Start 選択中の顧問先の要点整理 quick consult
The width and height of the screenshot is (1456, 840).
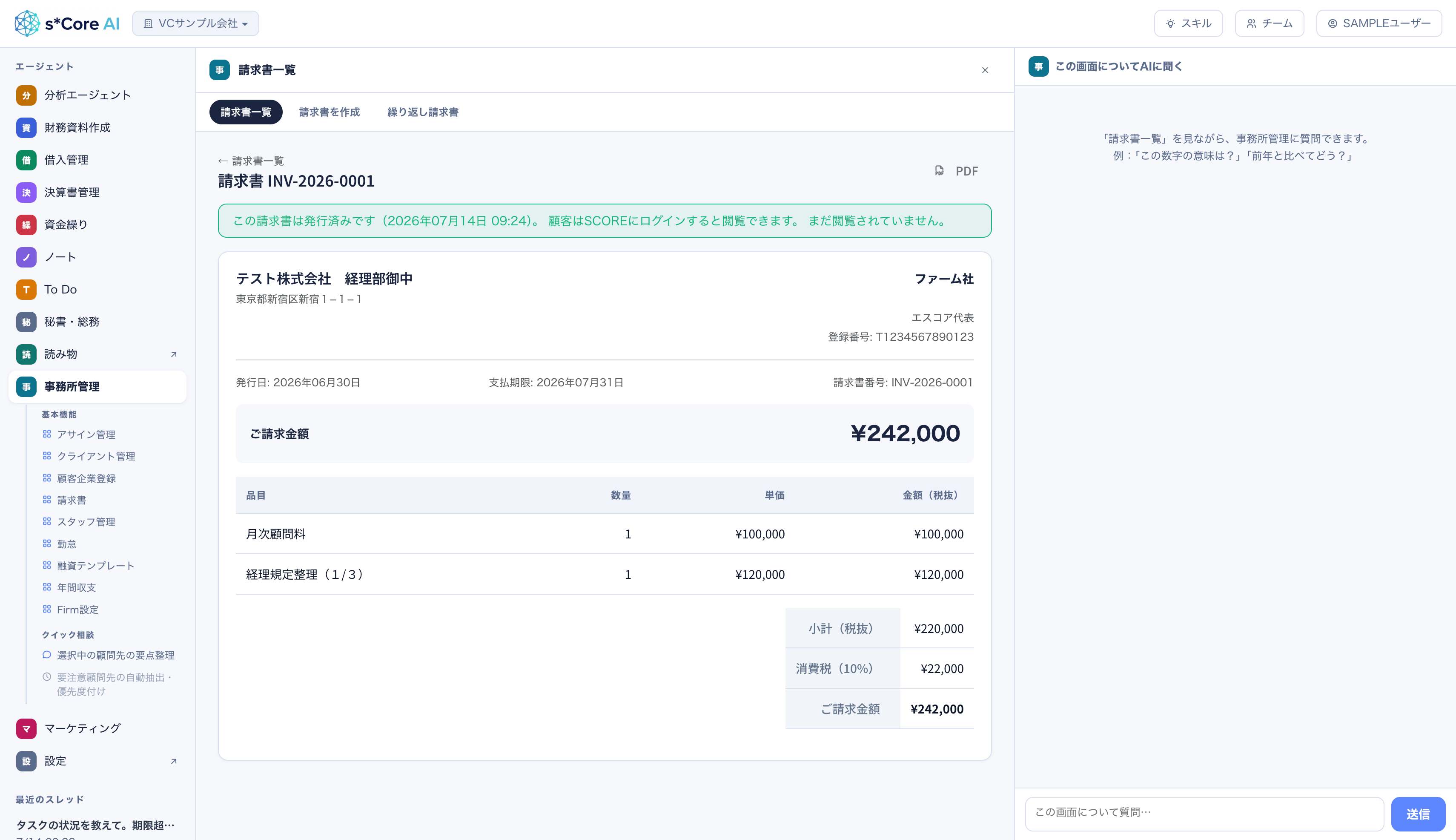(x=115, y=656)
